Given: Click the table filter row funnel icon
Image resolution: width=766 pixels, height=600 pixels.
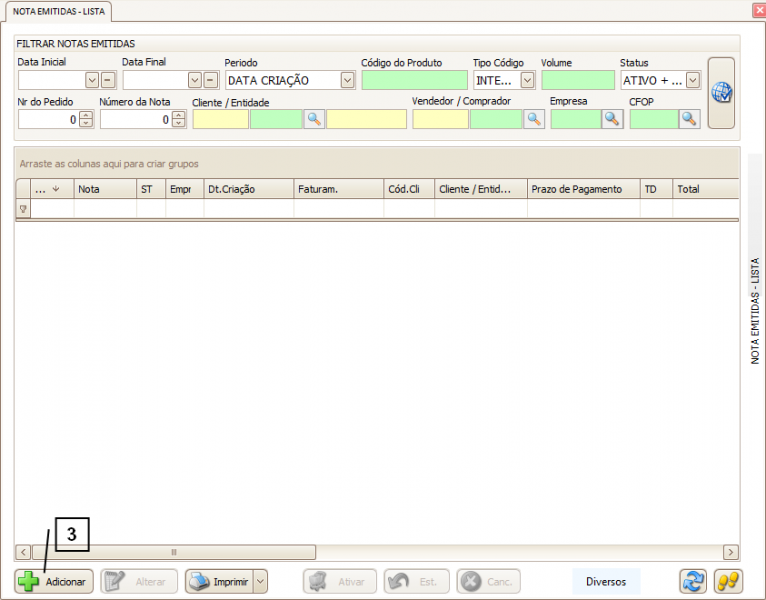Looking at the screenshot, I should 23,209.
